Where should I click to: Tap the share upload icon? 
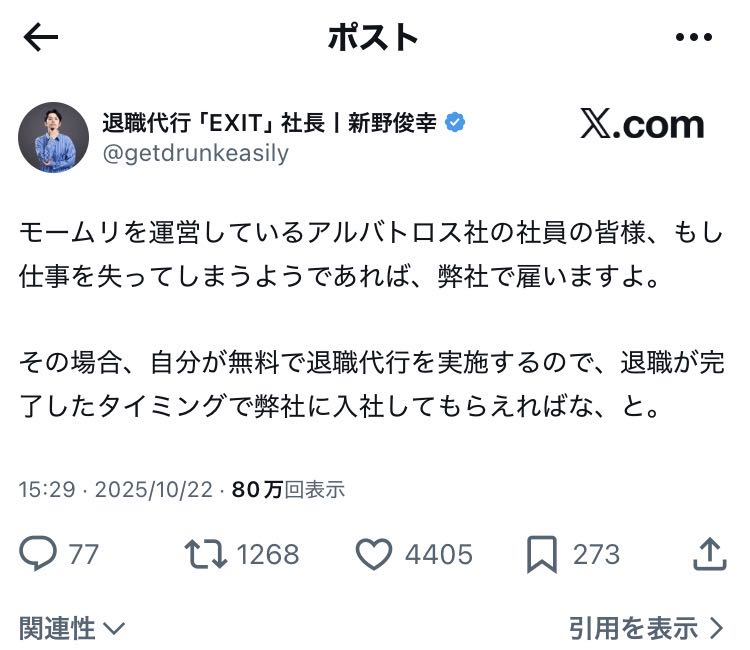708,553
